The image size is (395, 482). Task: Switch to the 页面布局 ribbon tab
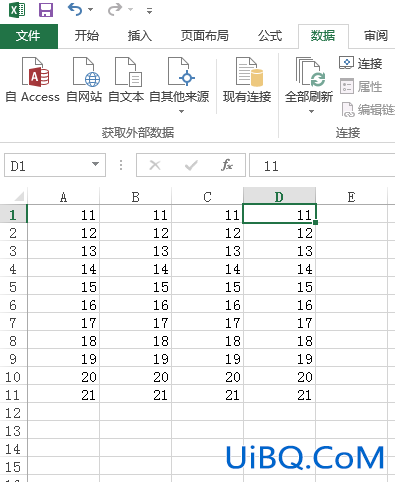coord(205,36)
